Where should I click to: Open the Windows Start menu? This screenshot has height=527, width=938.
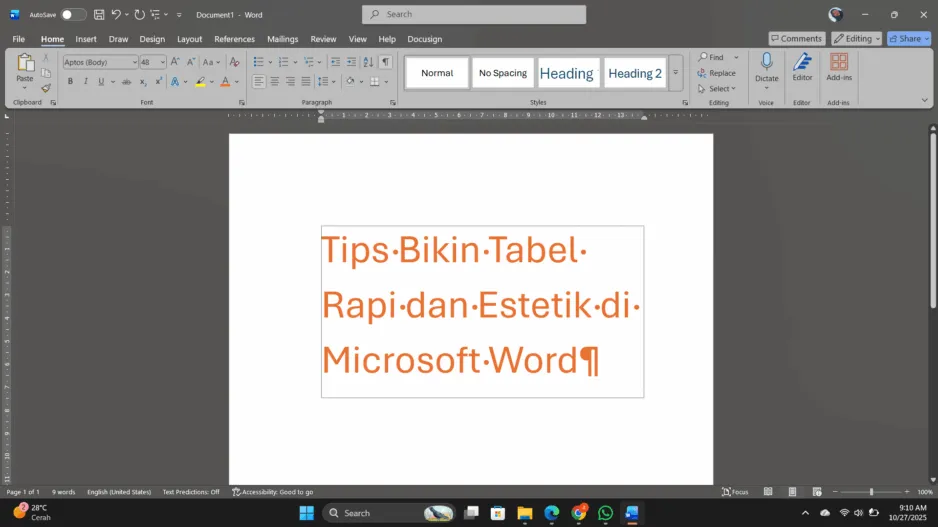[306, 513]
